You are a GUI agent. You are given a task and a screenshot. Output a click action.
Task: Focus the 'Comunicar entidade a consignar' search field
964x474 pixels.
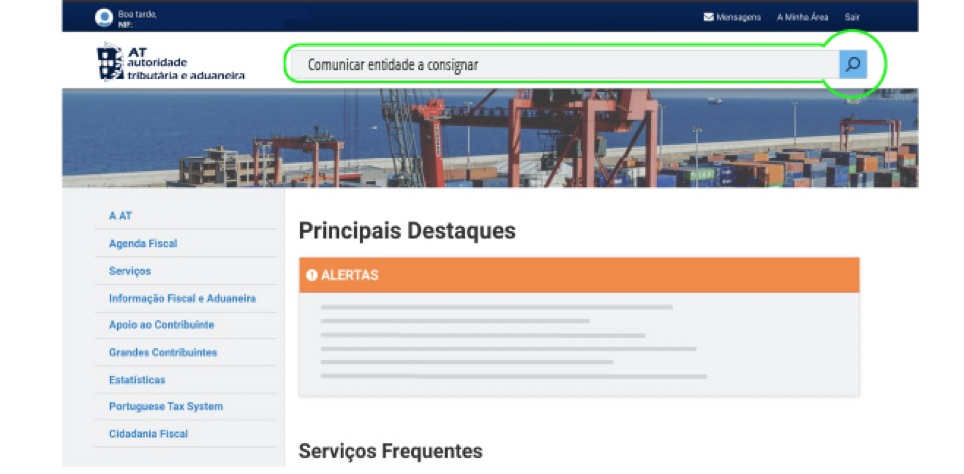pos(560,65)
